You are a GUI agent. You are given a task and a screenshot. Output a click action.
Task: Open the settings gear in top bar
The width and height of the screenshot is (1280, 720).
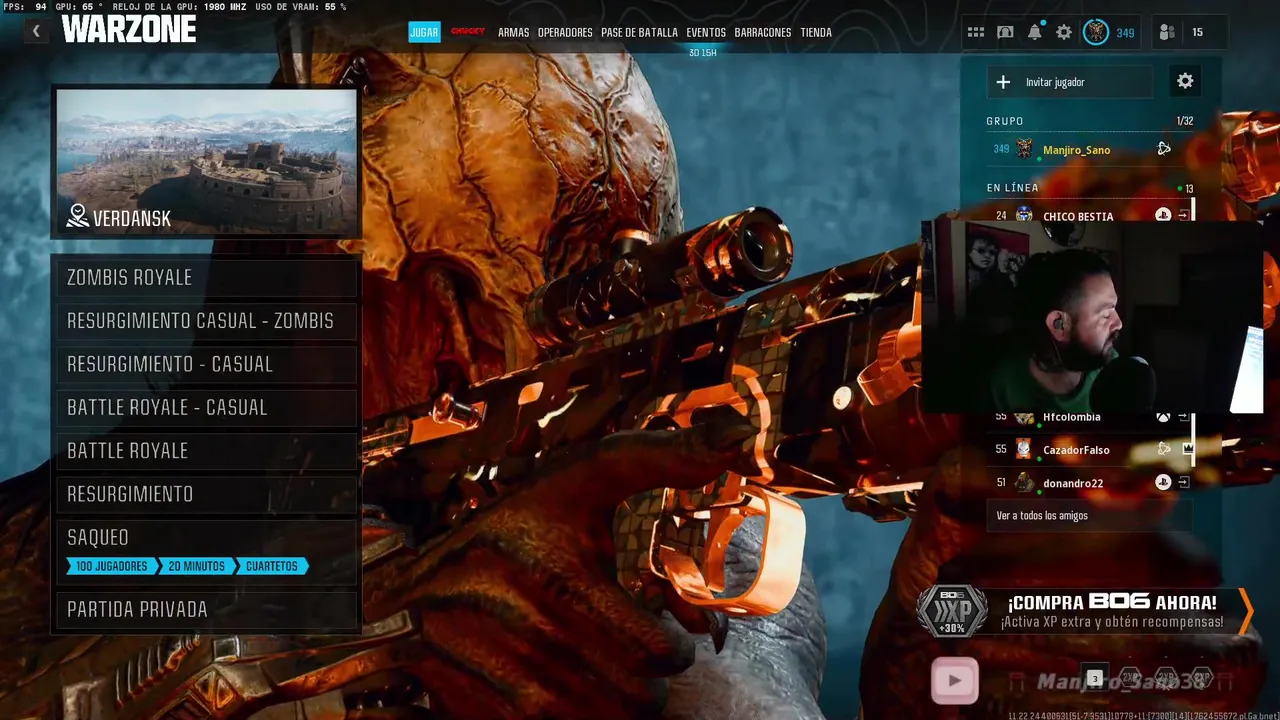coord(1064,32)
